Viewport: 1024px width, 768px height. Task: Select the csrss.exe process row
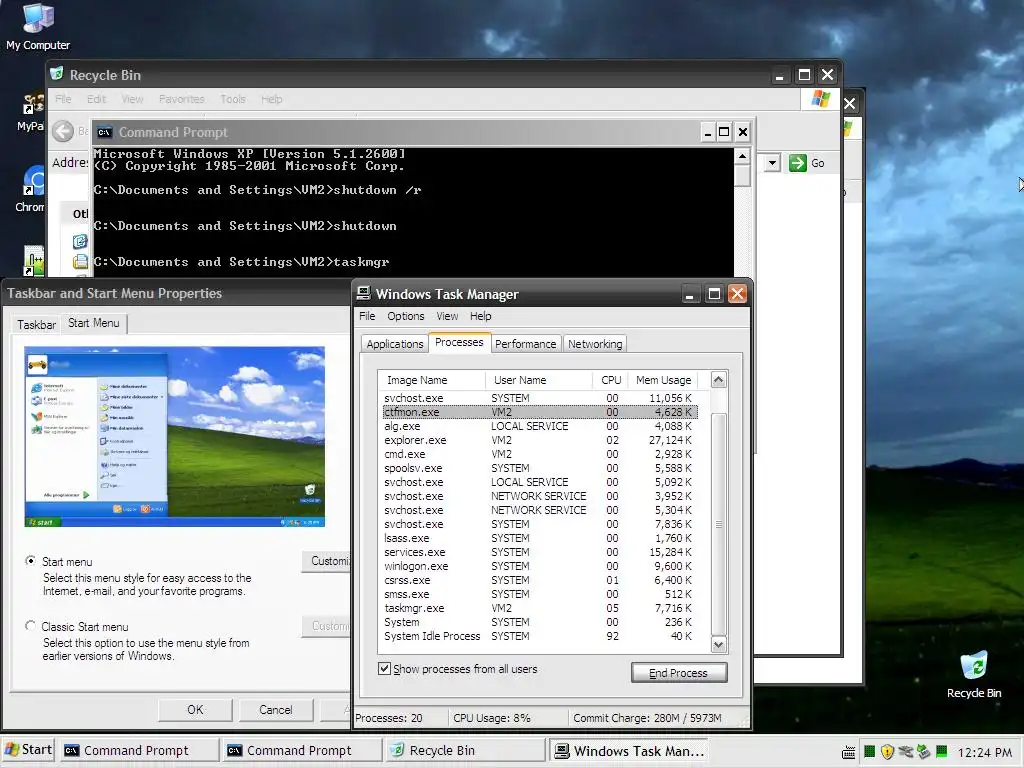click(x=539, y=580)
